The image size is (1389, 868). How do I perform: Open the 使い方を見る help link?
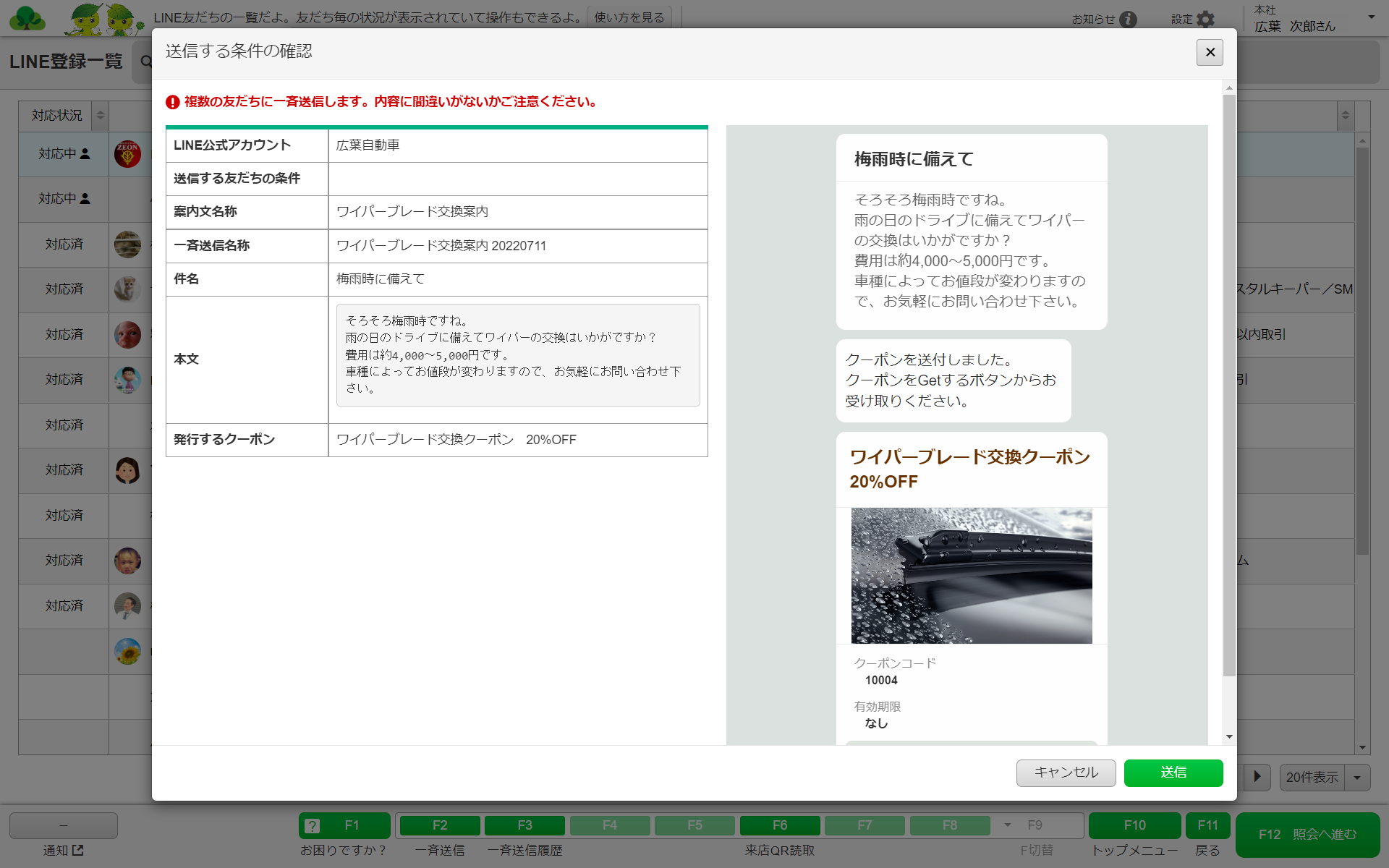click(x=628, y=17)
